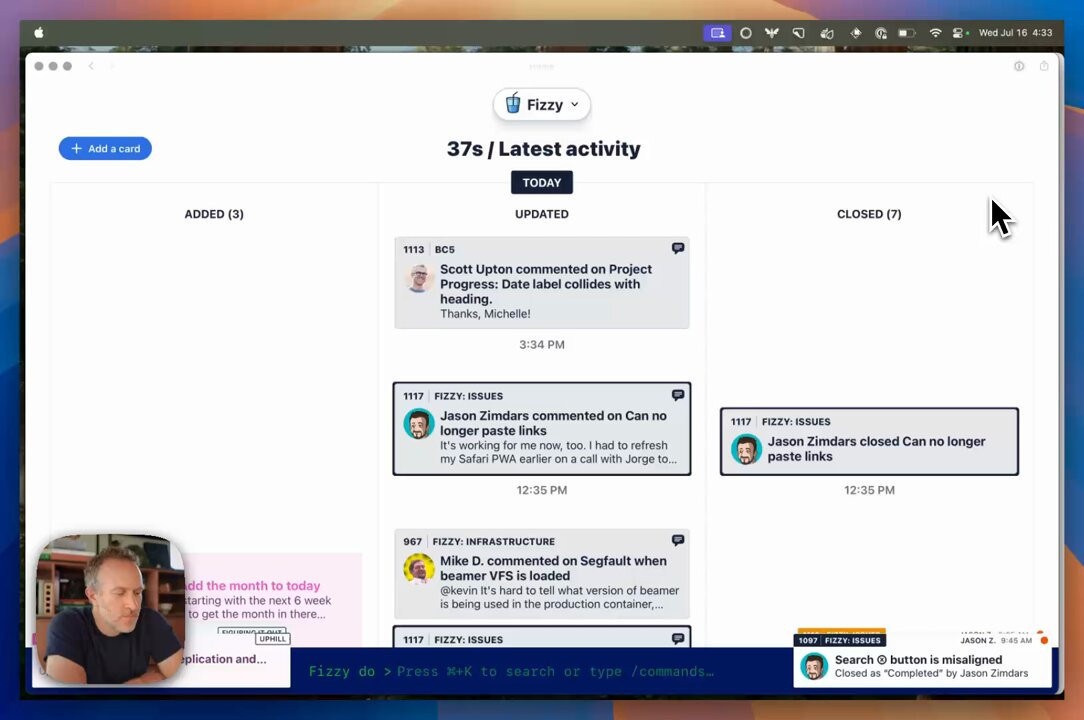
Task: Click the 12:35 PM timestamp under Updated column
Action: tap(542, 490)
